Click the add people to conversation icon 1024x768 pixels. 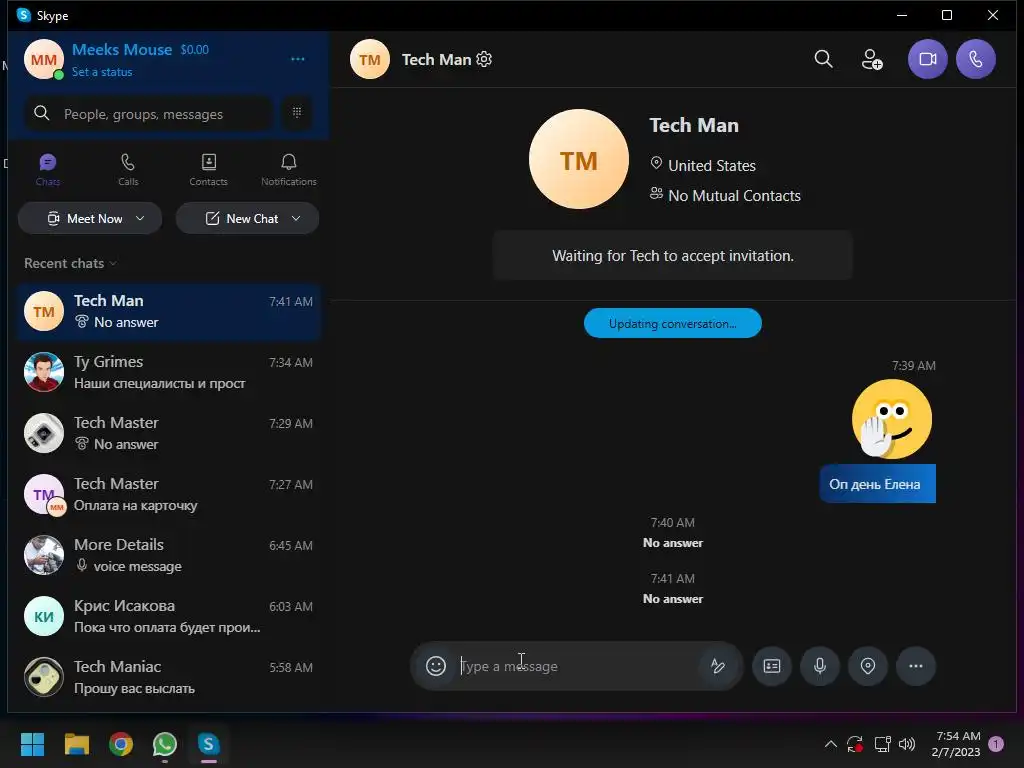[x=872, y=59]
